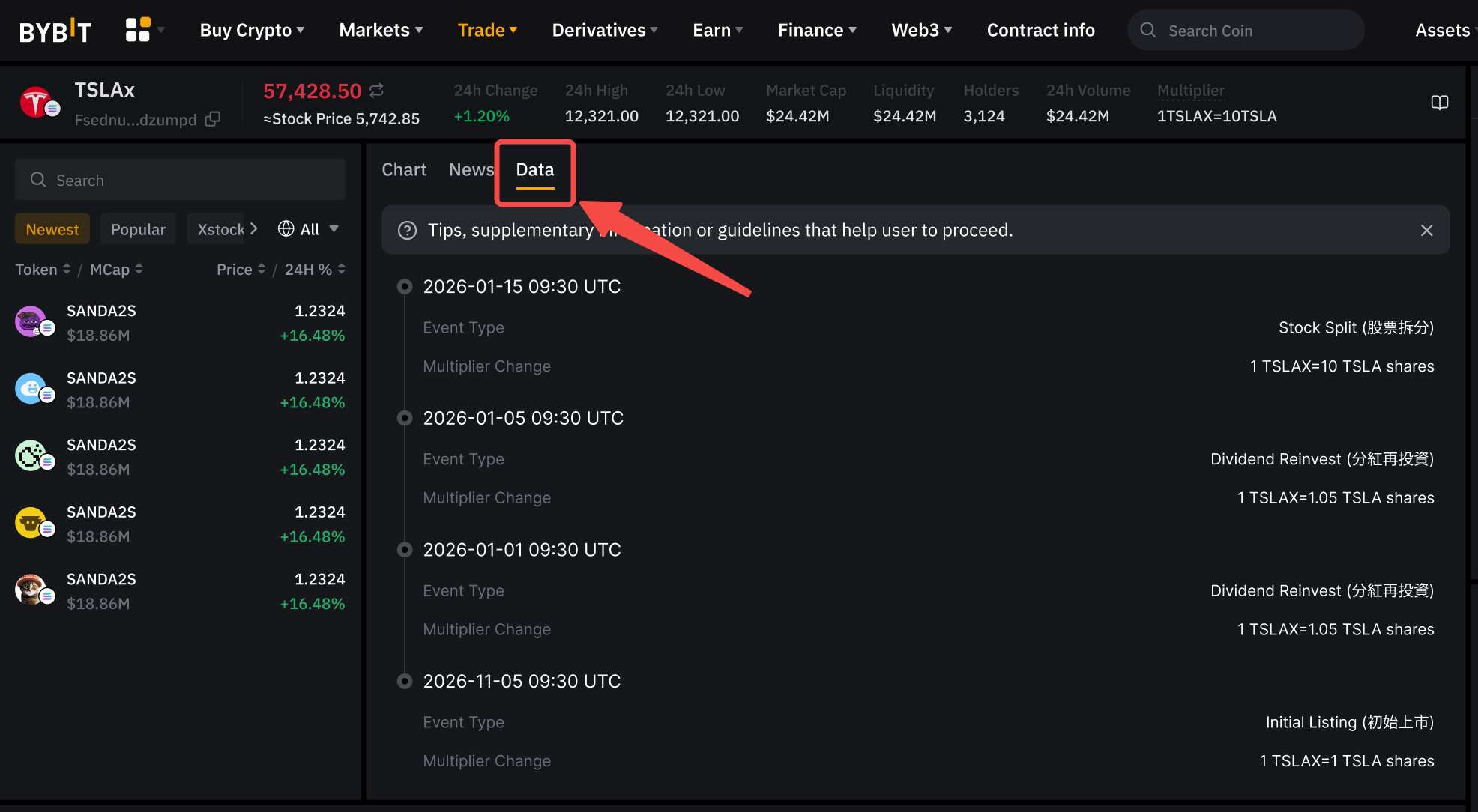Click the Bybit logo
This screenshot has height=812, width=1478.
click(55, 31)
